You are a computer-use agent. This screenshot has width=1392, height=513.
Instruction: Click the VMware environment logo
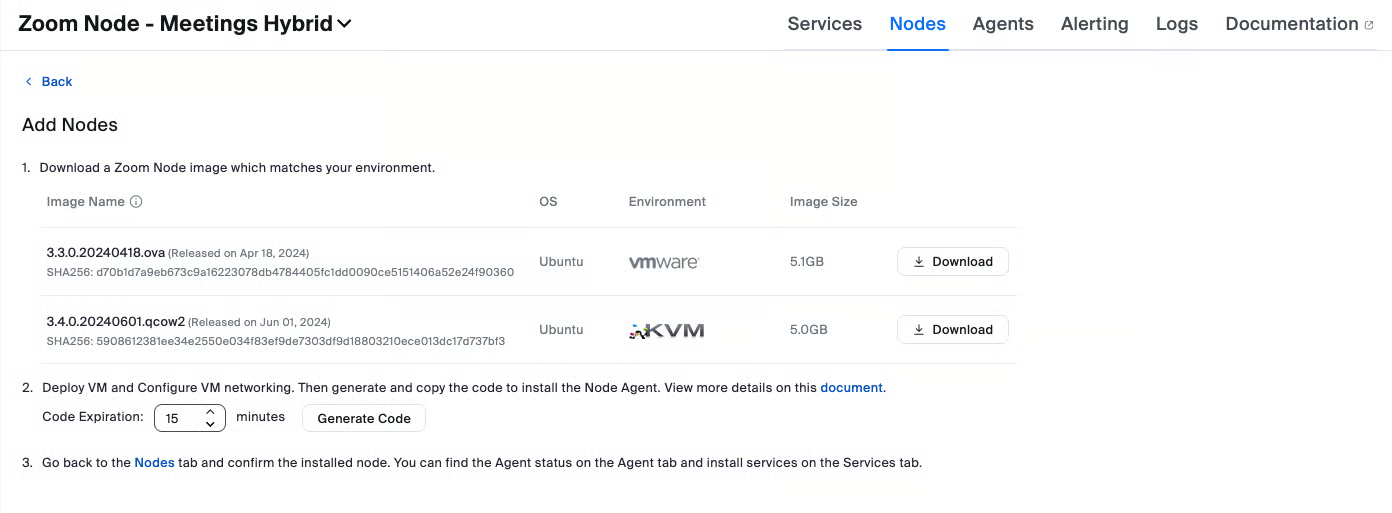[x=664, y=262]
